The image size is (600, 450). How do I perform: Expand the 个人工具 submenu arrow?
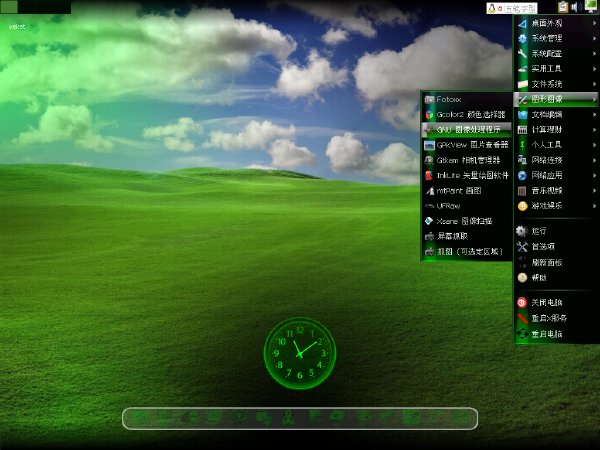coord(594,145)
